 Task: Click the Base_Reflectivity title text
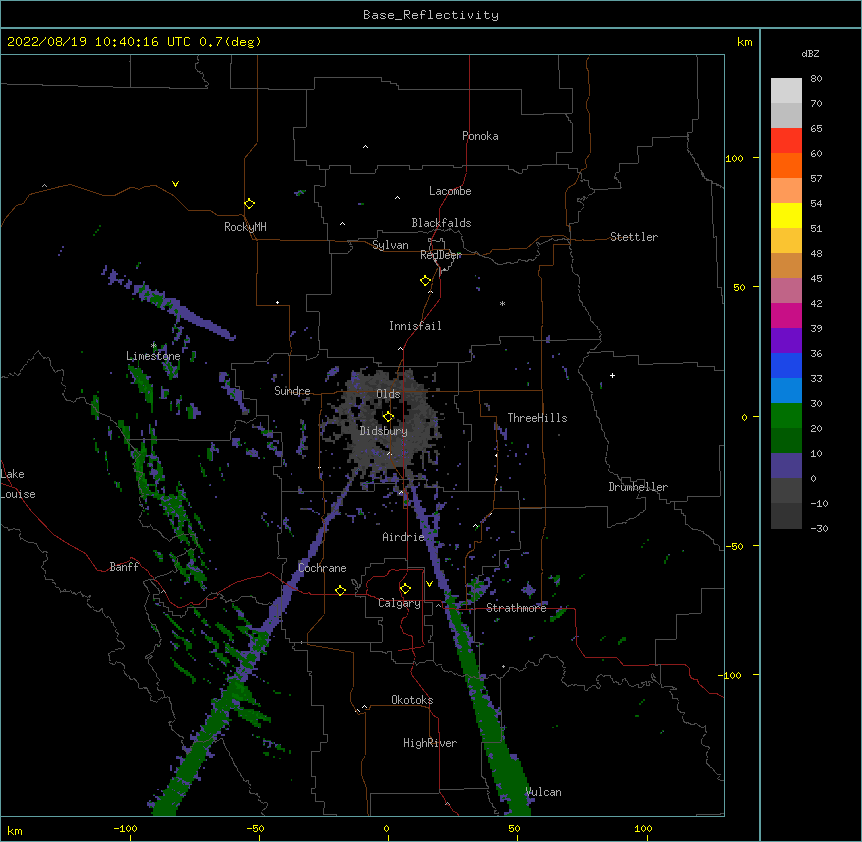click(431, 15)
